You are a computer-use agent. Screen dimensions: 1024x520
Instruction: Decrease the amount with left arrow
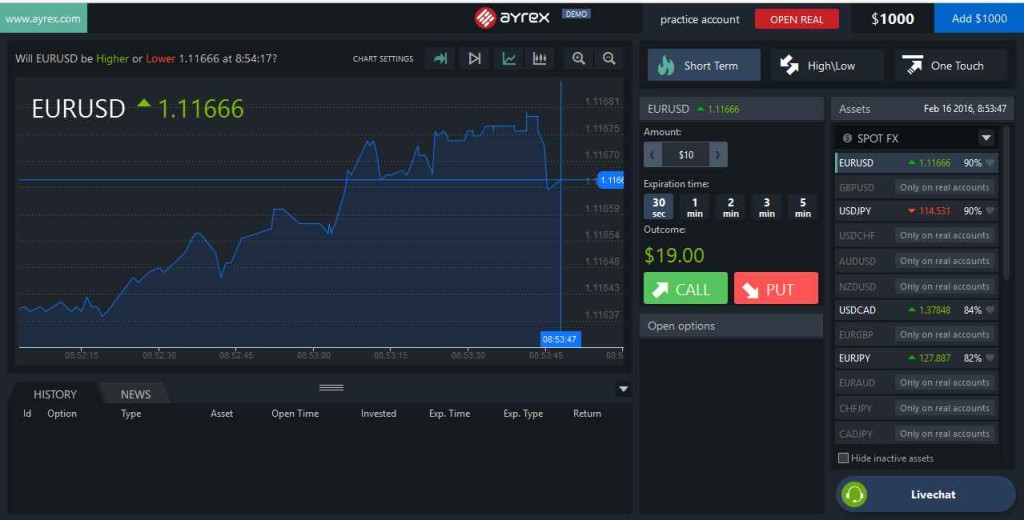(652, 155)
